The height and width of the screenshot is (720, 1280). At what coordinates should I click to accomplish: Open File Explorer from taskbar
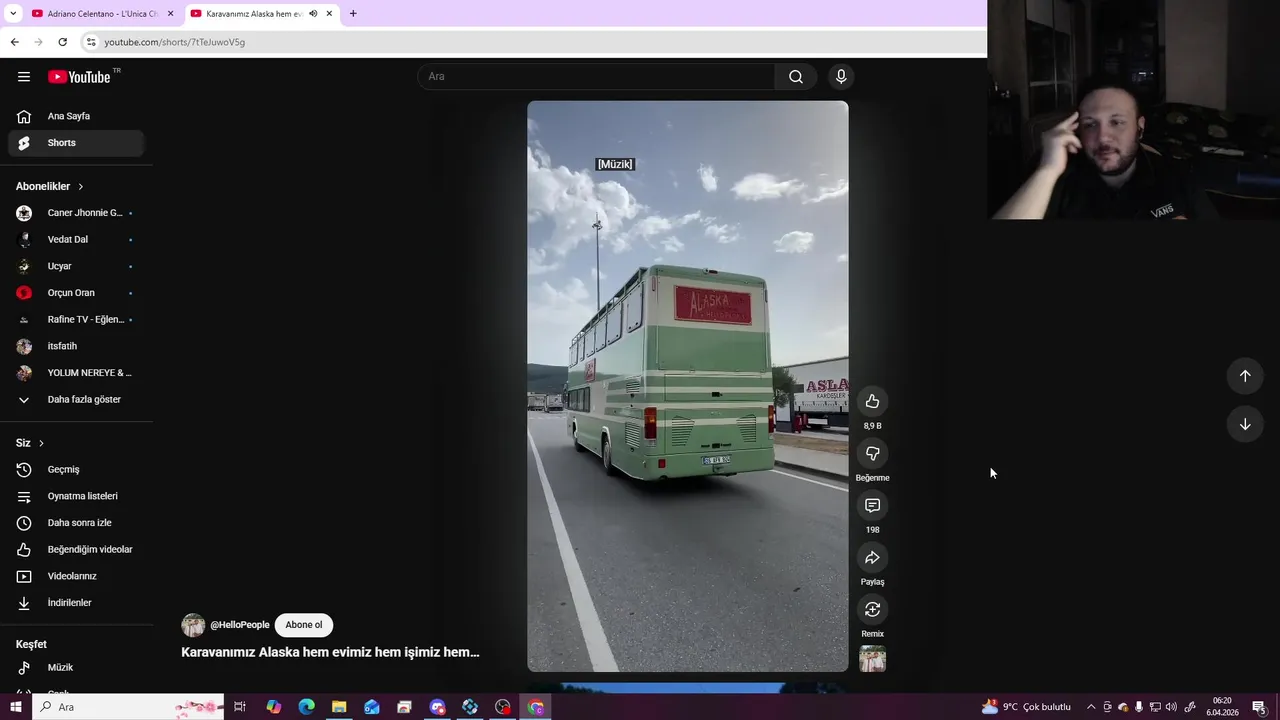click(x=339, y=707)
